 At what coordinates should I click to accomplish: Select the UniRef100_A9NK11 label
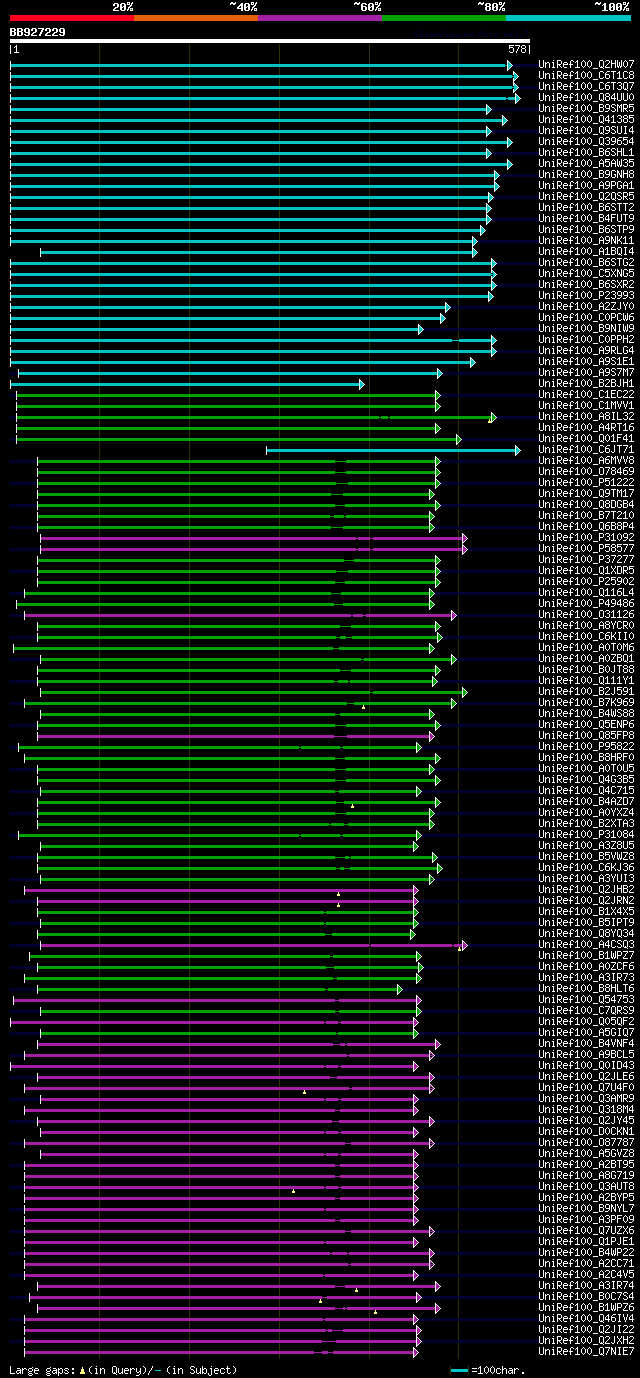point(586,240)
